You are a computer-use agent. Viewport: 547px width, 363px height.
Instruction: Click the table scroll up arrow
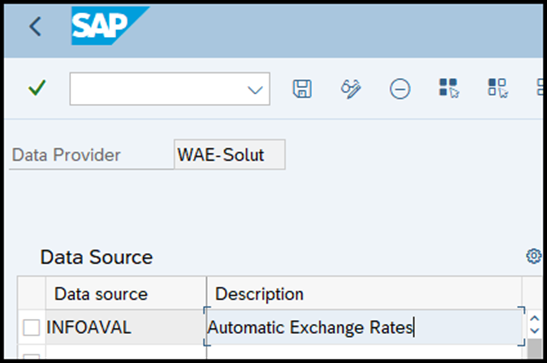click(534, 318)
